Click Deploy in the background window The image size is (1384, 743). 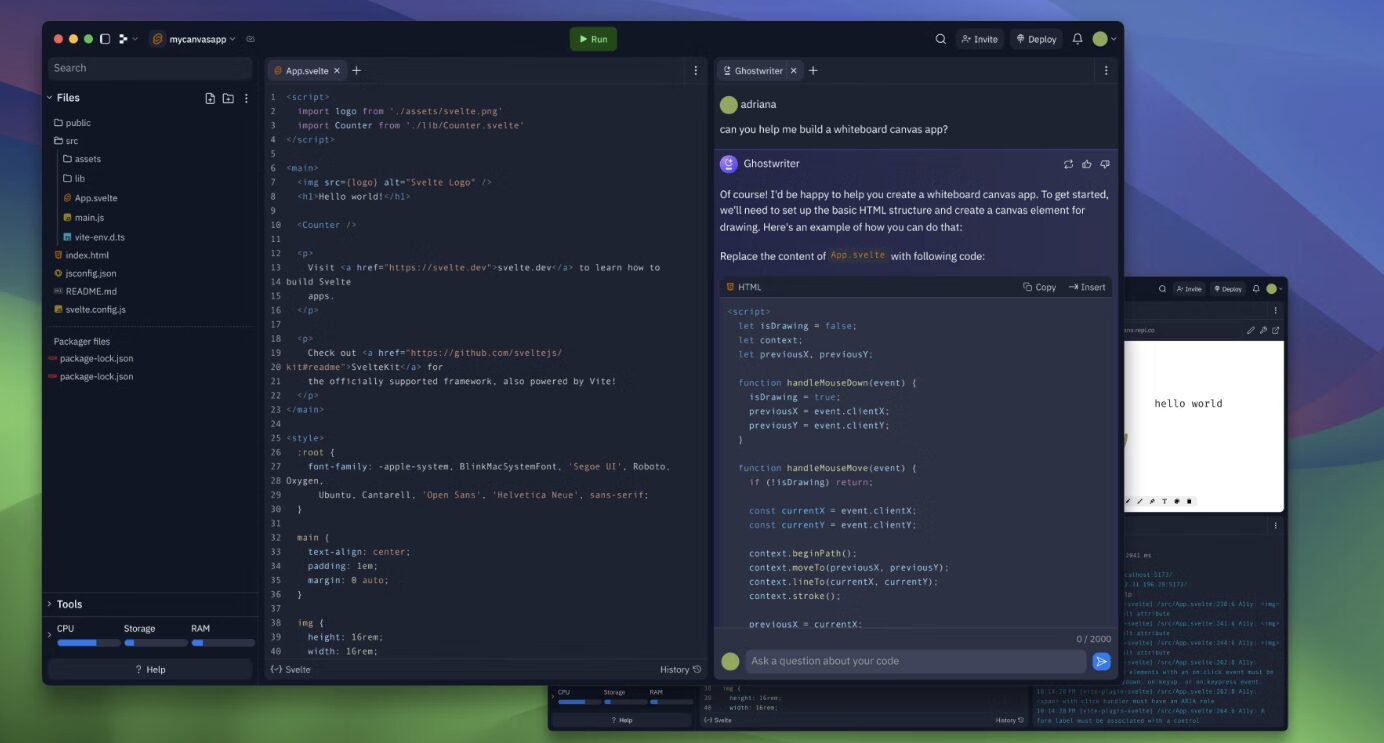coord(1227,289)
